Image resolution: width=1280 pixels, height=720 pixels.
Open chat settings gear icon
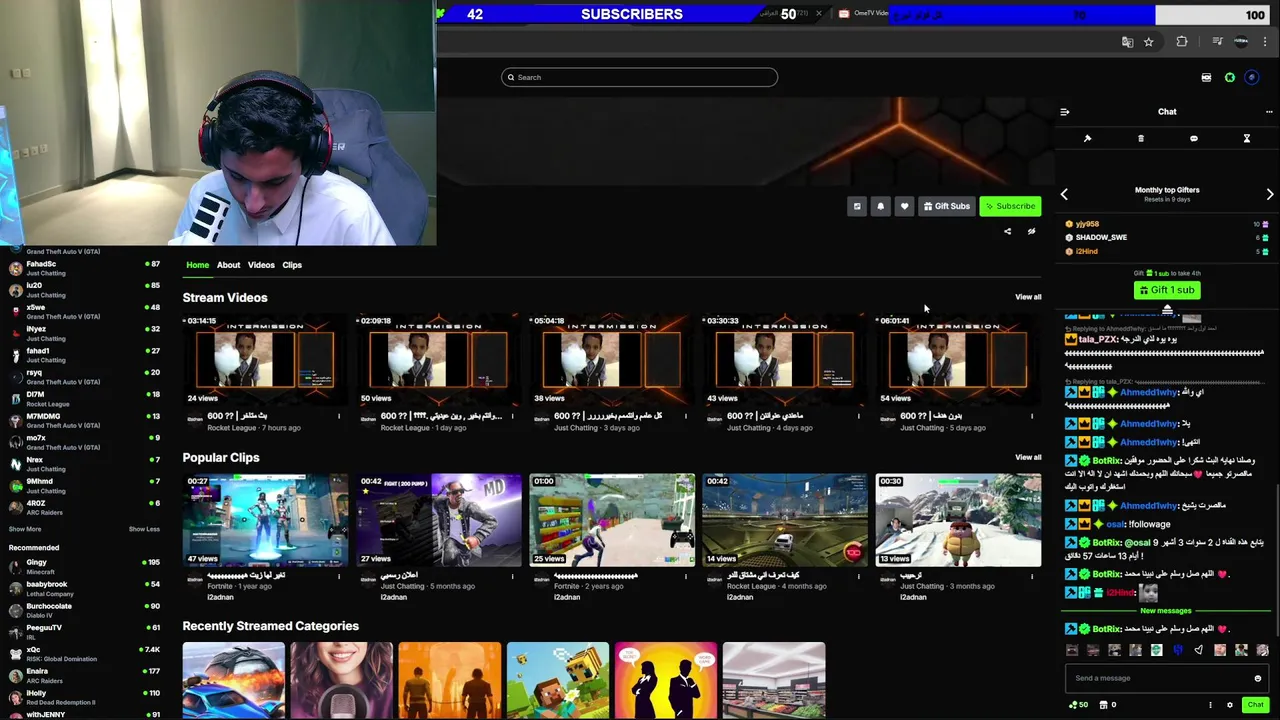[x=1230, y=705]
